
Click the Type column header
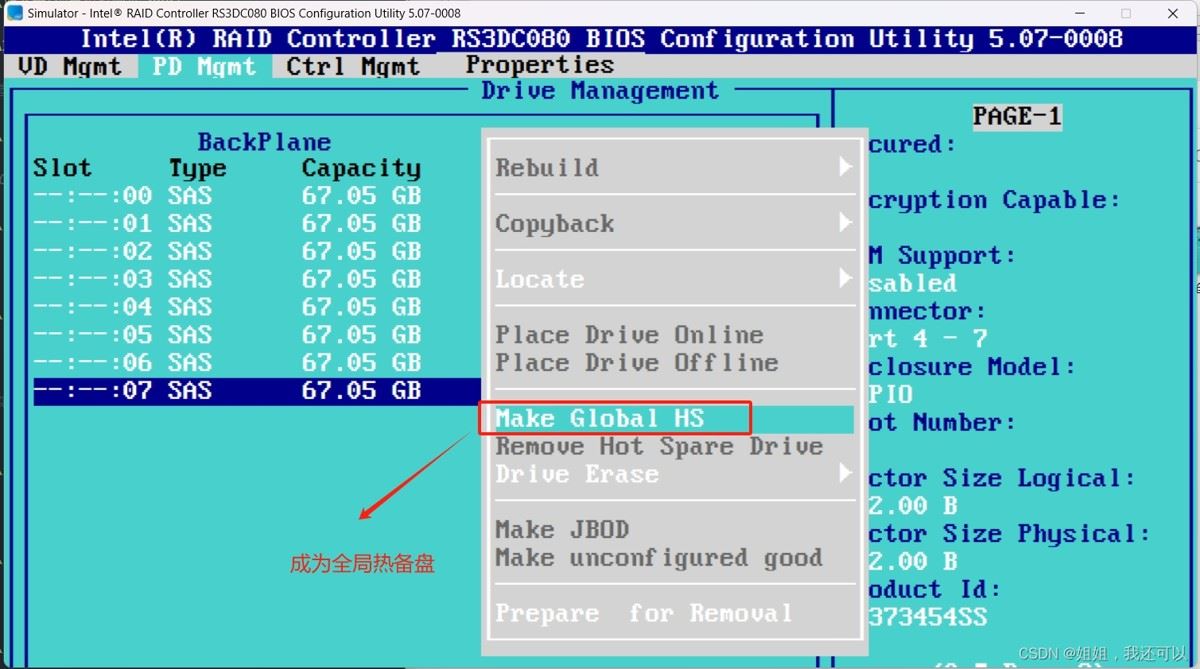coord(197,169)
